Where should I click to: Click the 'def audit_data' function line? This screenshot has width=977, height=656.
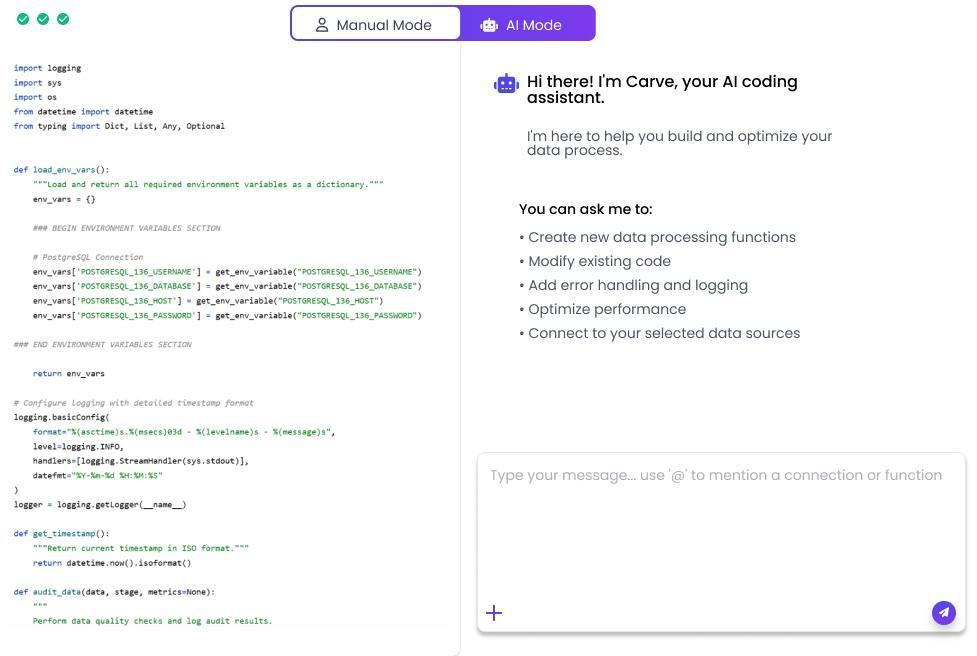click(114, 592)
